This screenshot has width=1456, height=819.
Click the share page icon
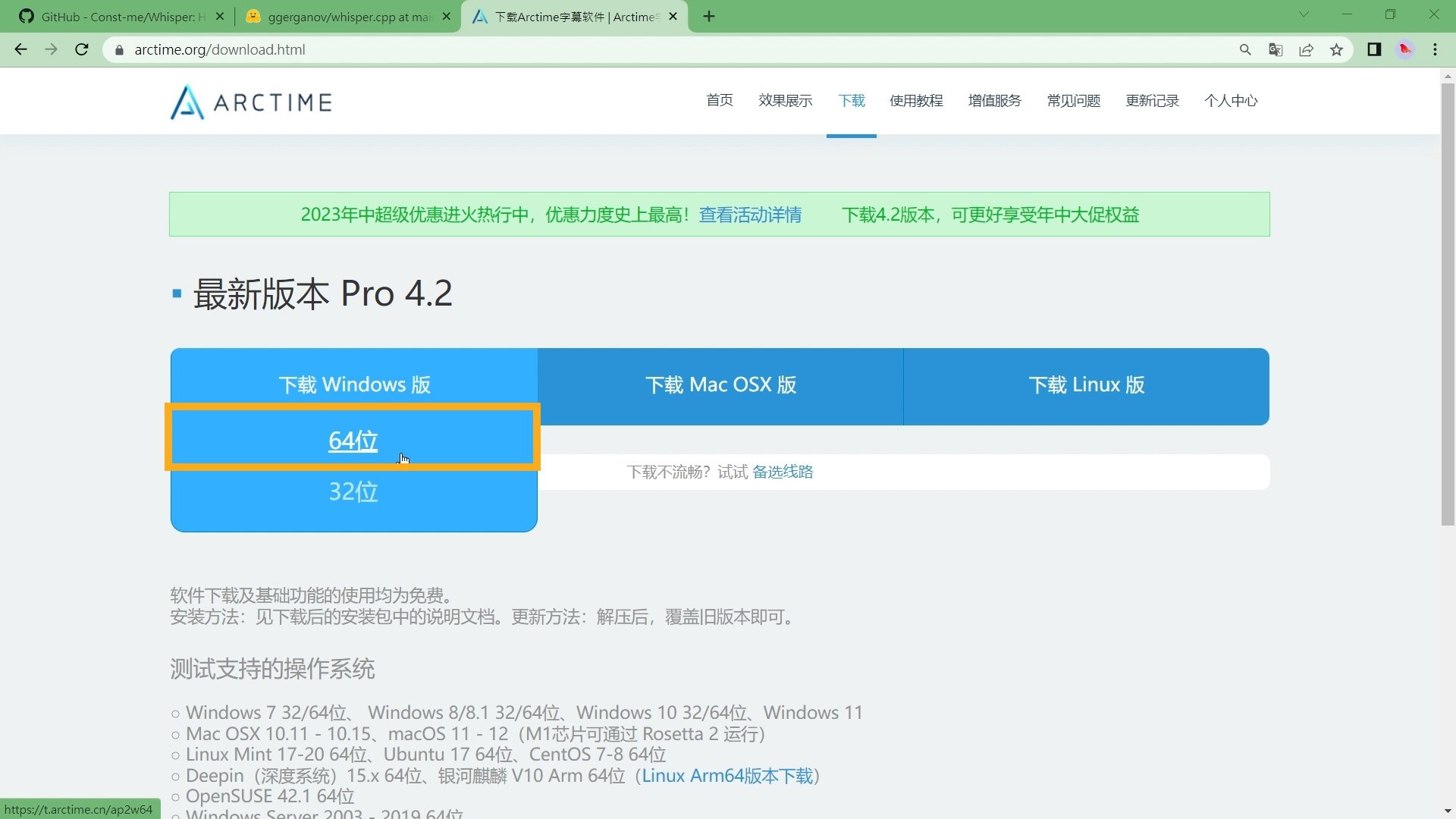pyautogui.click(x=1306, y=49)
